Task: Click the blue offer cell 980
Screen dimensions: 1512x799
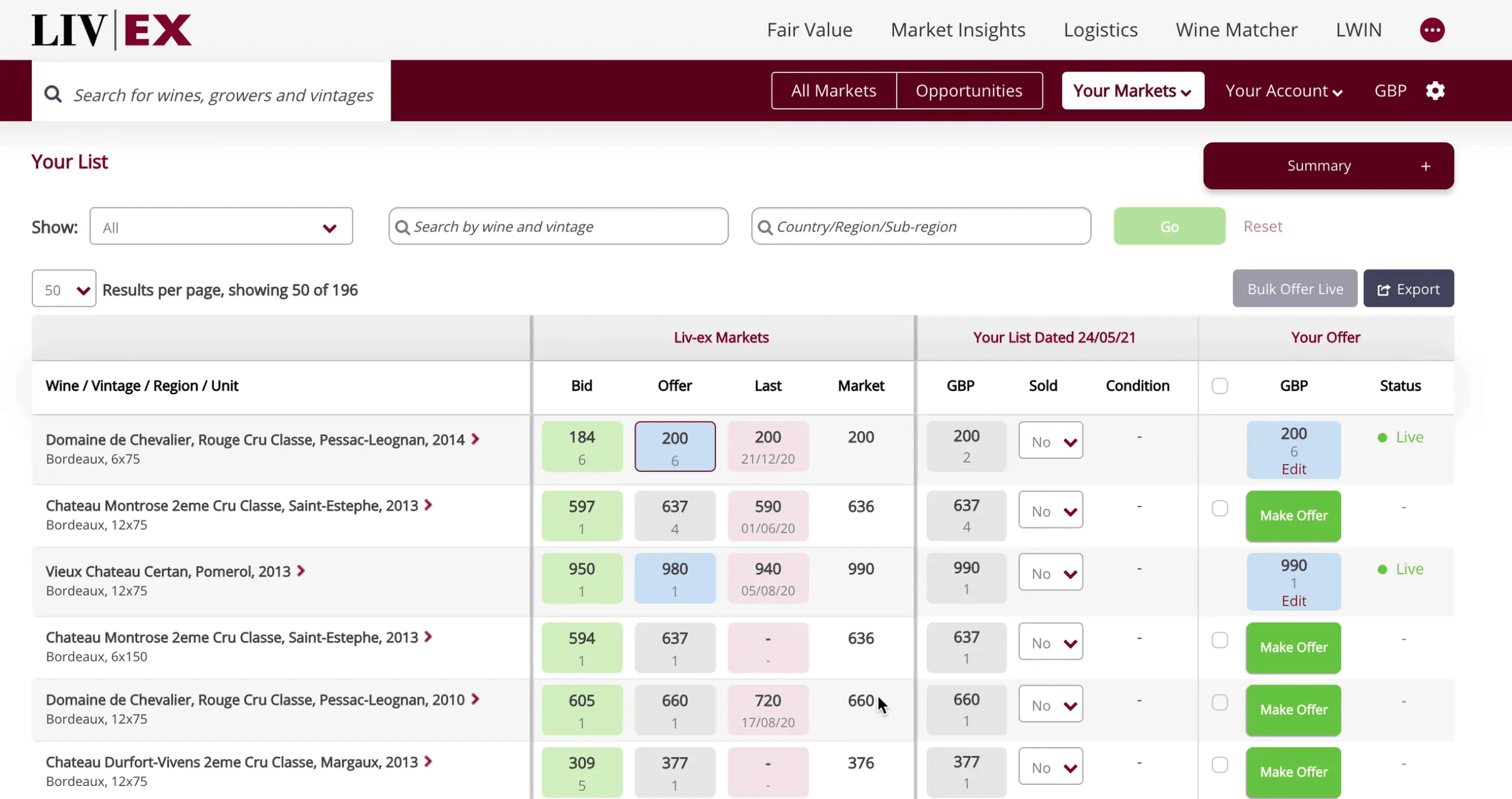Action: pos(674,578)
